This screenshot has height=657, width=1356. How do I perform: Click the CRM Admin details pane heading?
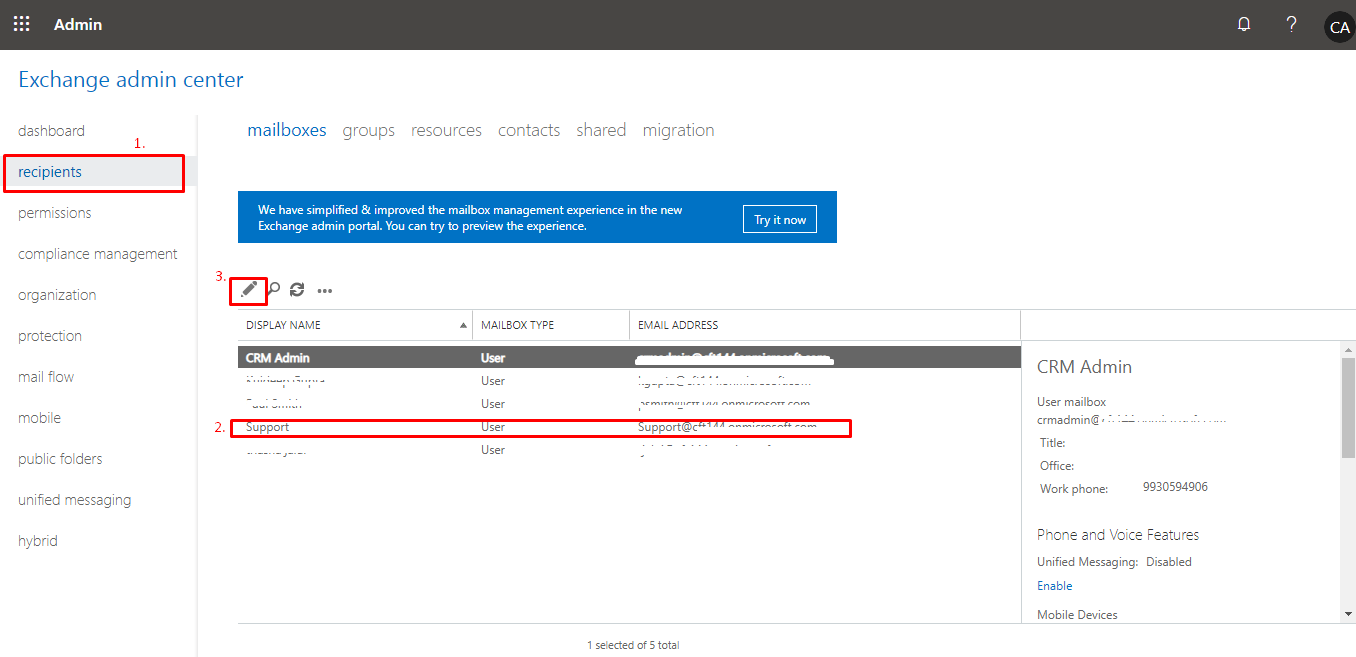tap(1084, 367)
